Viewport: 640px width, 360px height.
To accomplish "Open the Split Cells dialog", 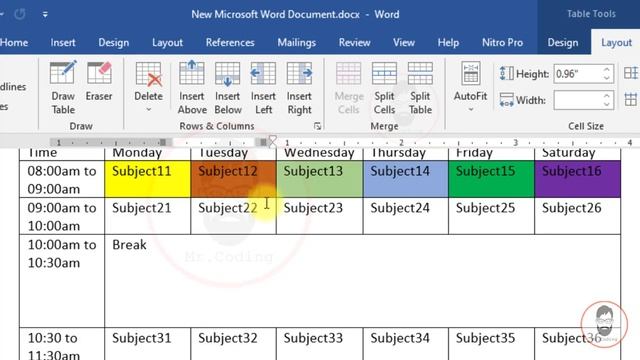I will click(x=384, y=88).
